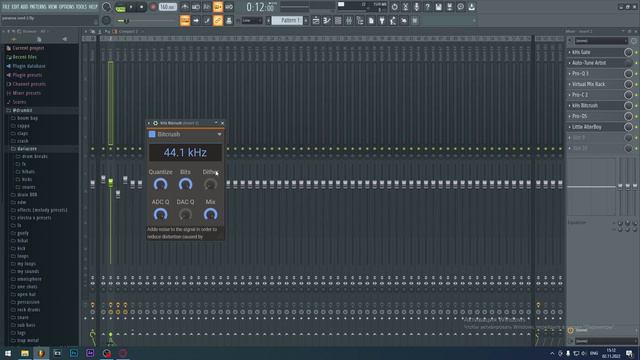Open the Pattern 1 selector
Image resolution: width=640 pixels, height=360 pixels.
[x=287, y=20]
